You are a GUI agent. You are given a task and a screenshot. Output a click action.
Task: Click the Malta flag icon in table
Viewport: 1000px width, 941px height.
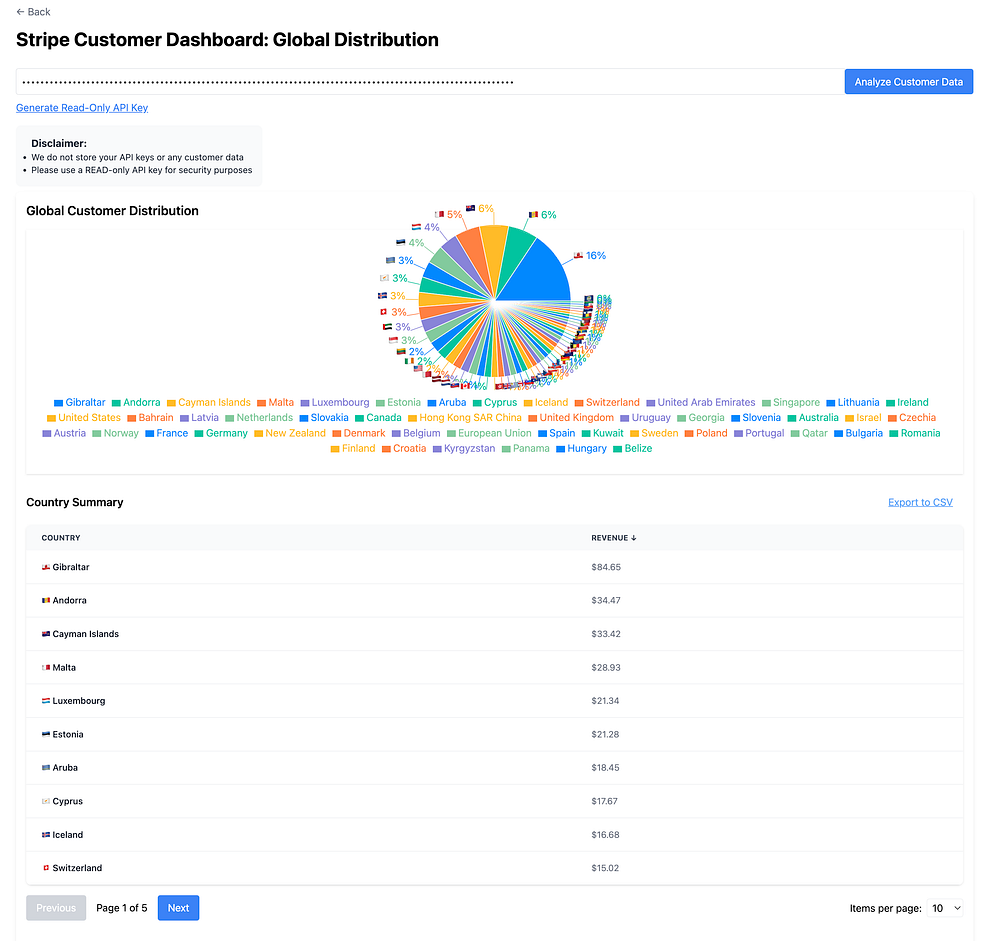(x=46, y=667)
